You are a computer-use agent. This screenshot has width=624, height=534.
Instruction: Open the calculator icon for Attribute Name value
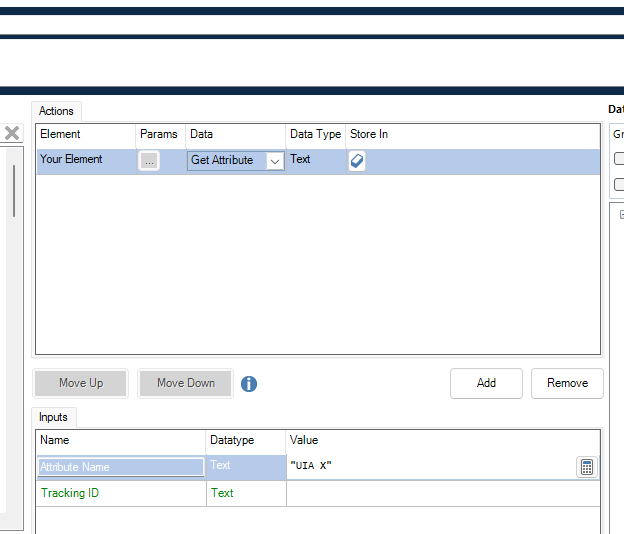(587, 467)
